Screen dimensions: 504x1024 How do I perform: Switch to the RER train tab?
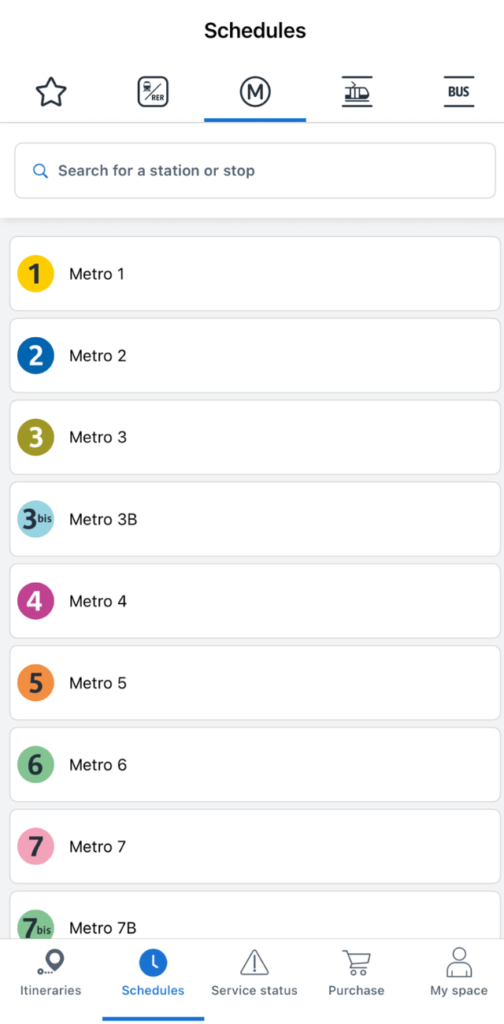153,92
